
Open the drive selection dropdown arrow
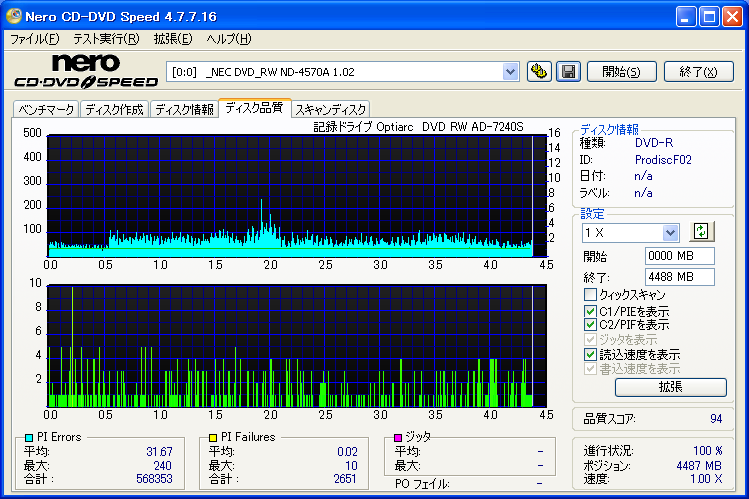pos(510,72)
